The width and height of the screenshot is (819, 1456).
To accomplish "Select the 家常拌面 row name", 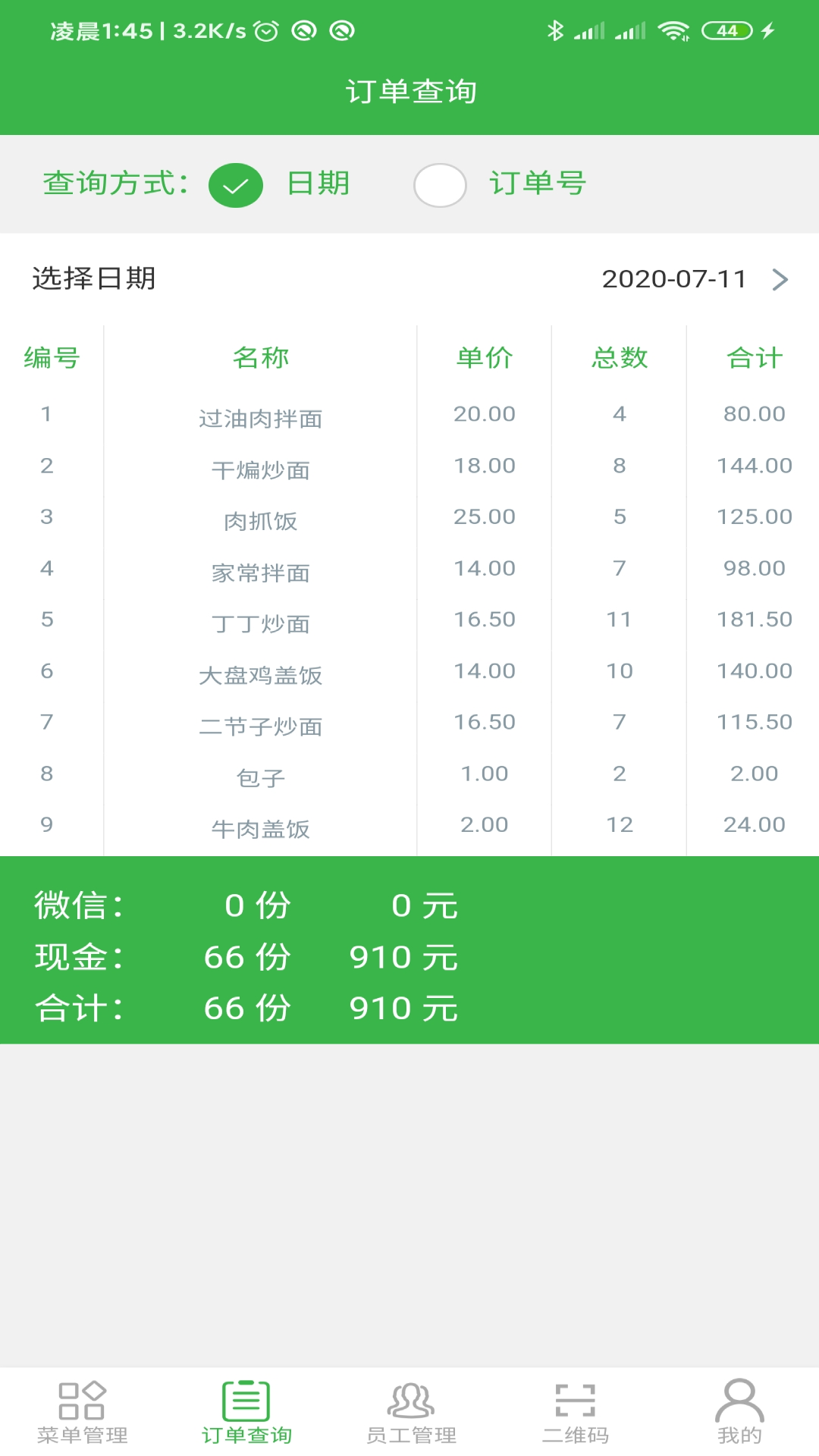I will pos(260,573).
